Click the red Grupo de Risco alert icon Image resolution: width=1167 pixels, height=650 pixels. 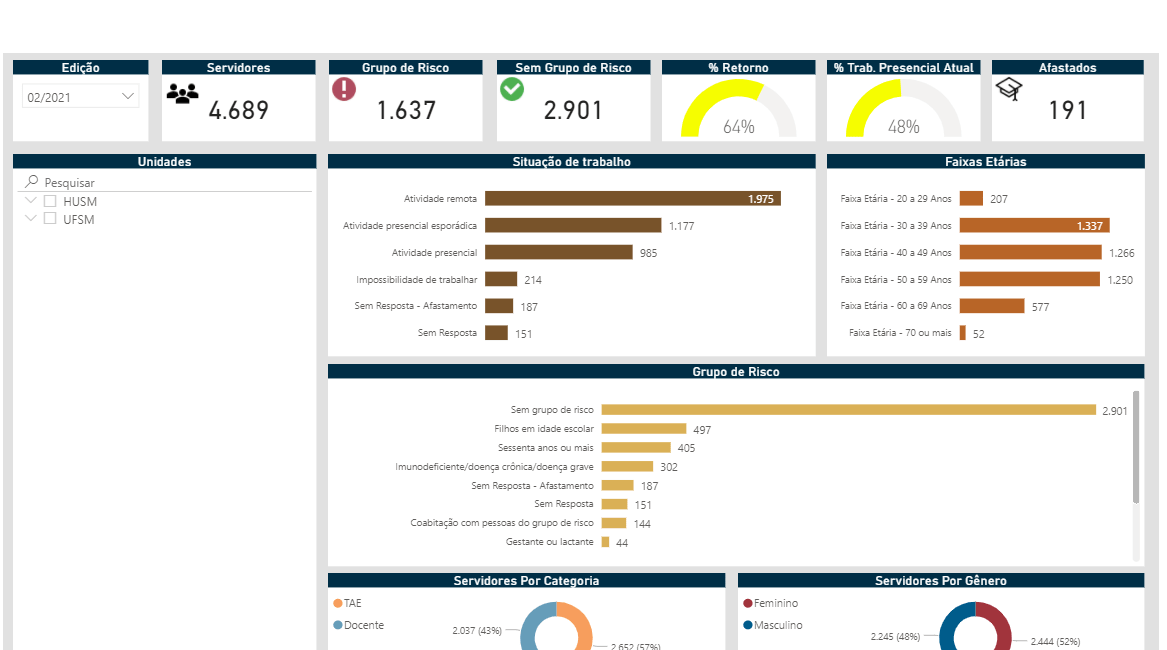click(x=344, y=89)
